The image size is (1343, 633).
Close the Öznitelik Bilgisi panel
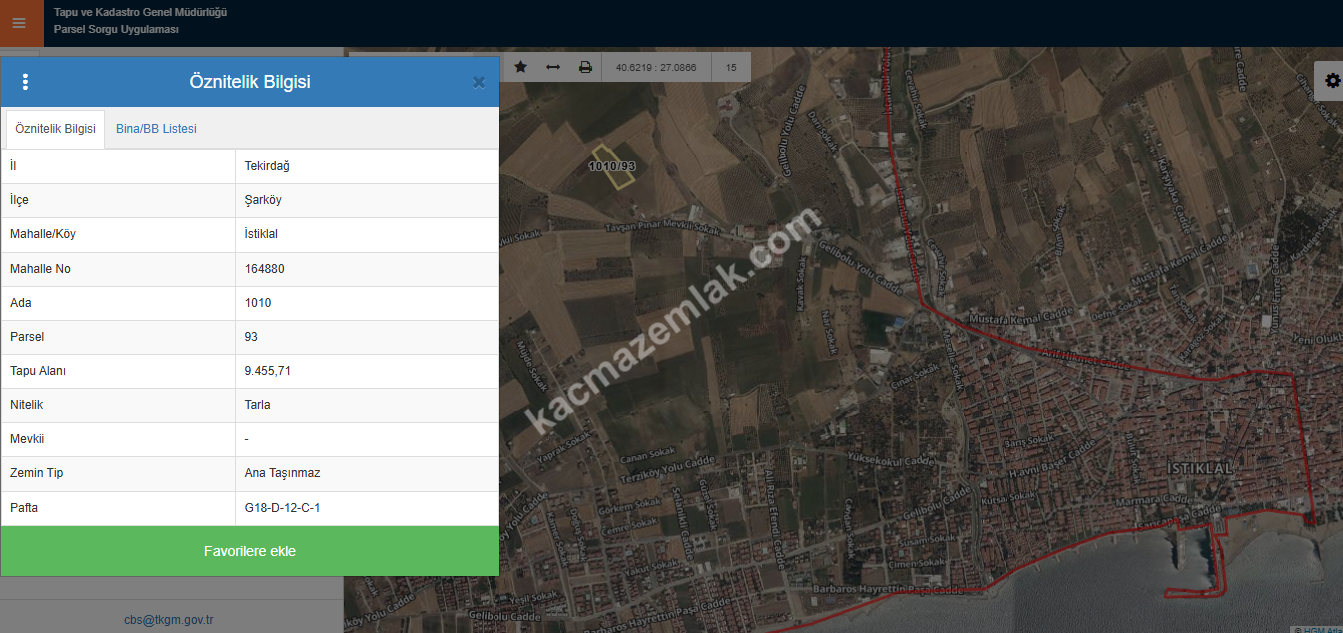tap(479, 82)
